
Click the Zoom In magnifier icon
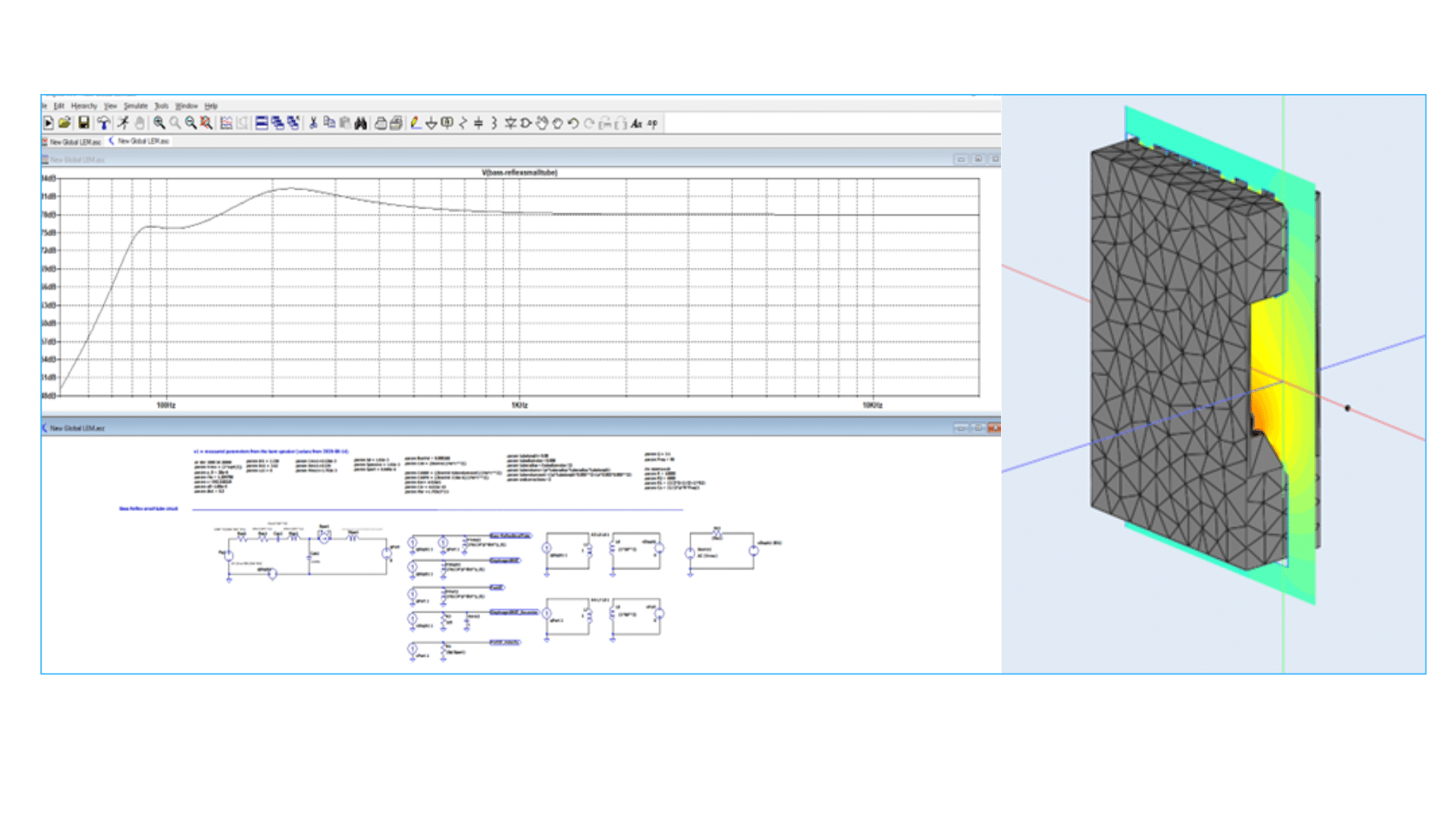(159, 123)
